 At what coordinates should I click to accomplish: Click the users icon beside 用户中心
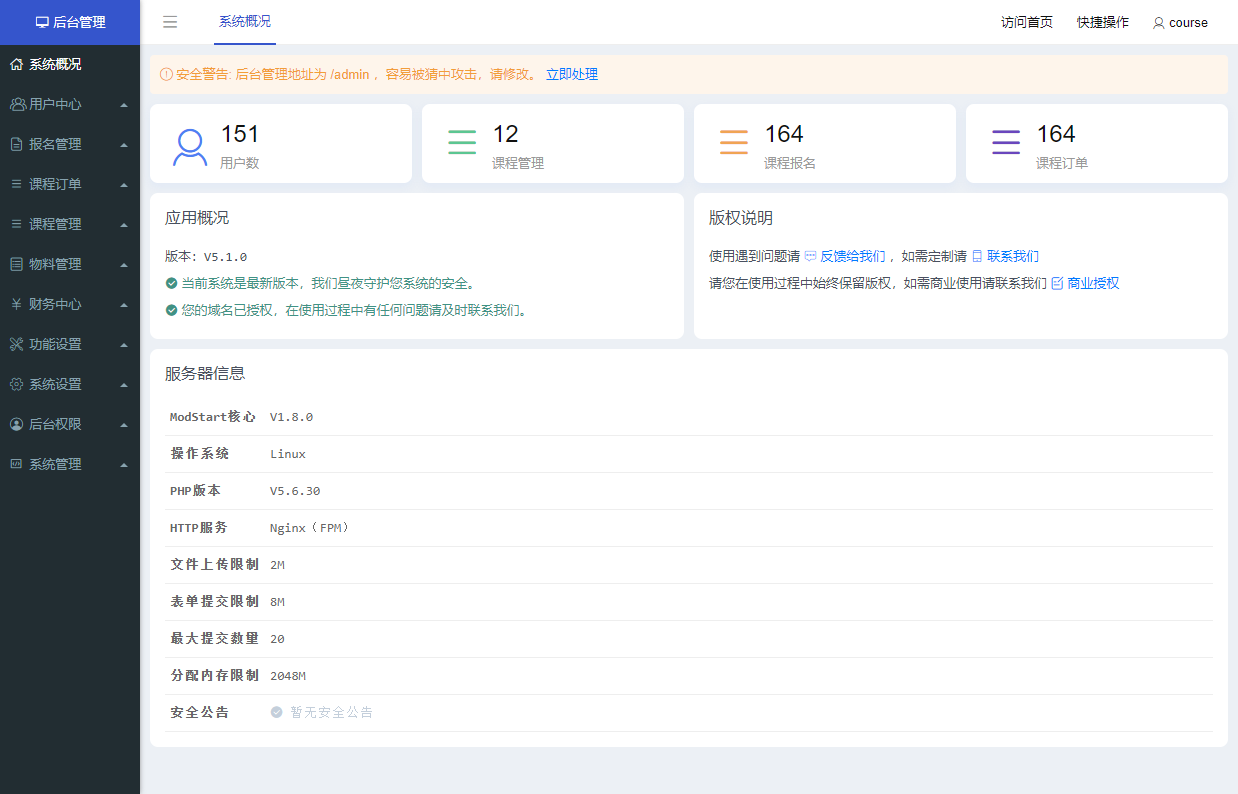(x=17, y=104)
